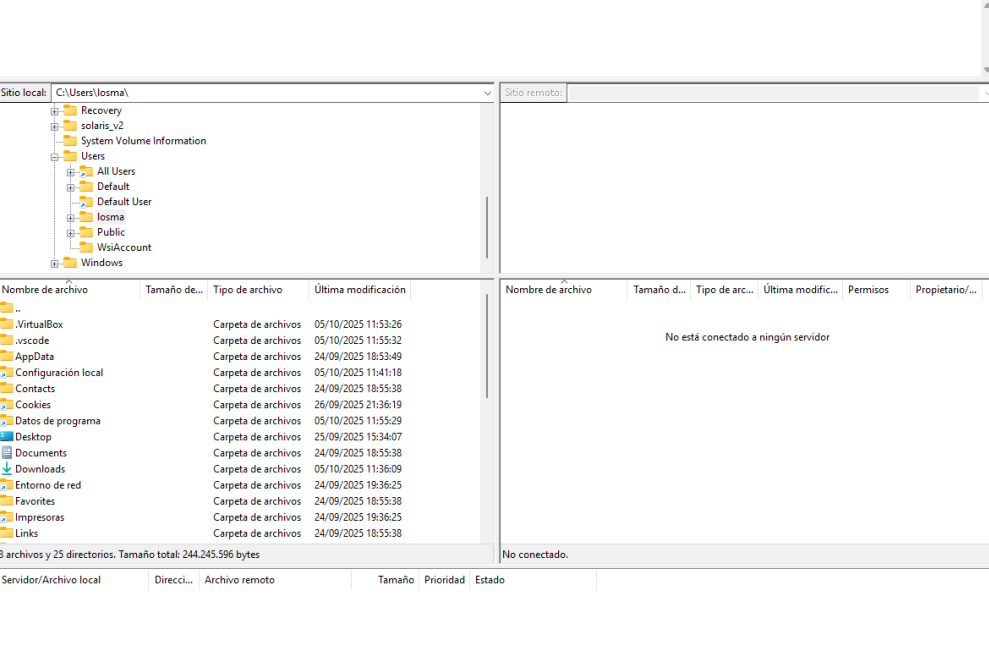Sort by Tipo de archivo column header
The image size is (989, 649).
[247, 290]
